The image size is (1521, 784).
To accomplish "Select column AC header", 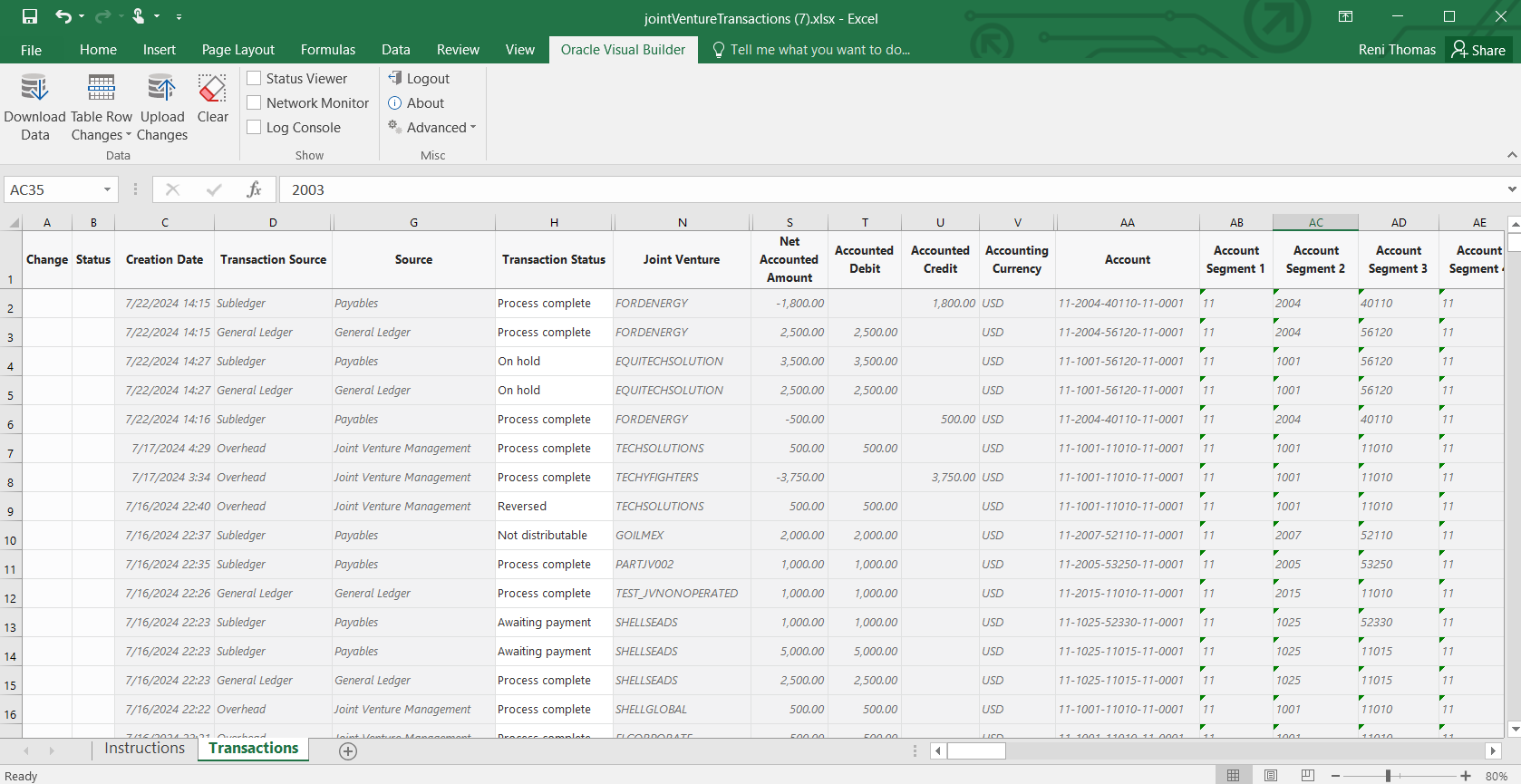I will click(1315, 223).
